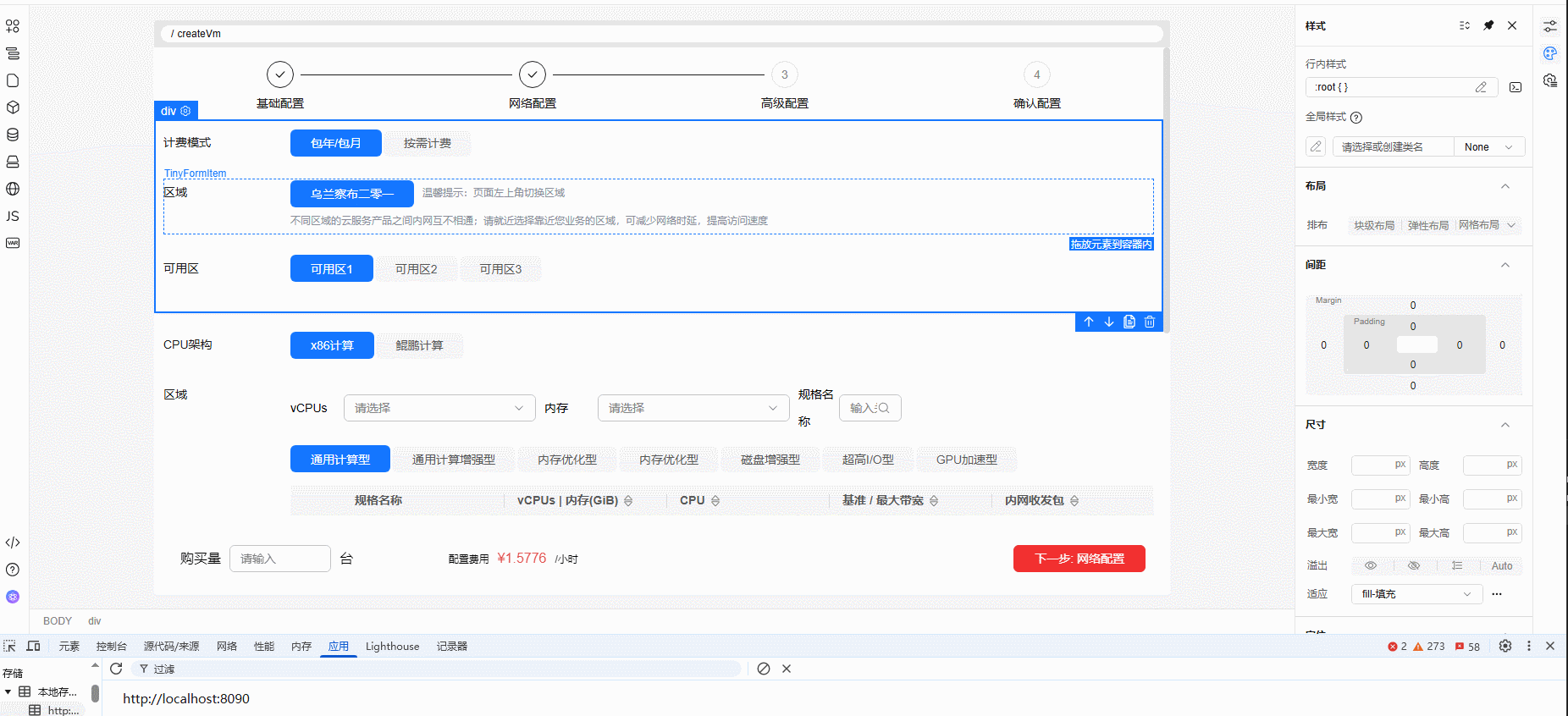Switch to DevTools Lighthouse tab
1568x716 pixels.
pyautogui.click(x=393, y=646)
